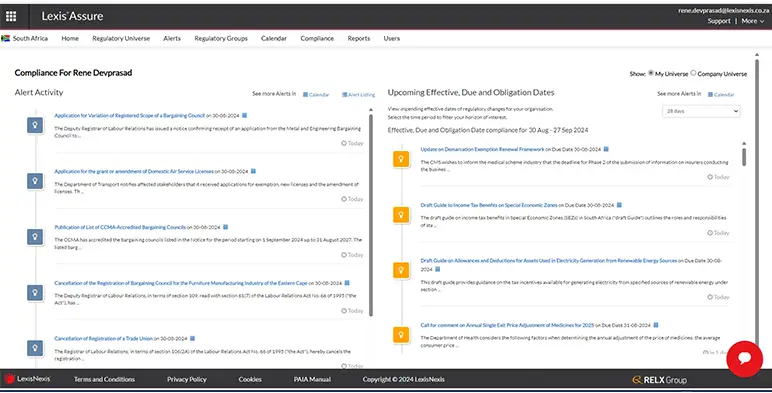The width and height of the screenshot is (772, 393).
Task: Open Update on Demarcation Exemption Renewal Framework
Action: point(482,149)
